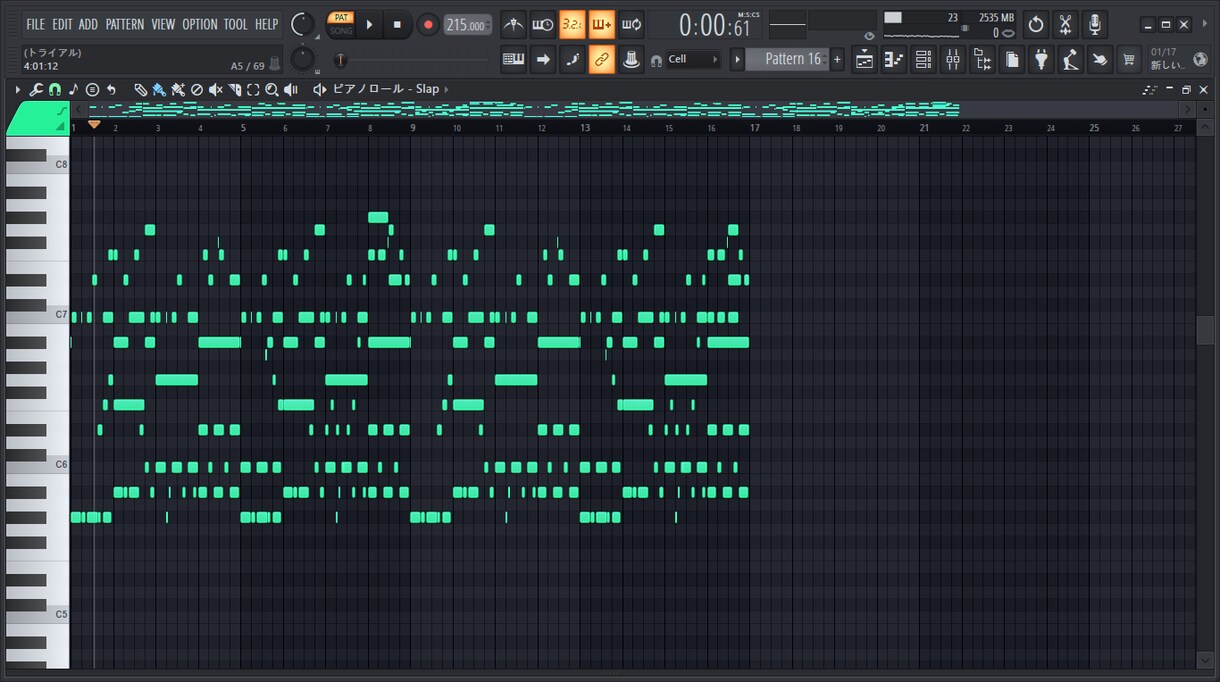Select the Delete tool
The height and width of the screenshot is (682, 1220).
click(197, 89)
